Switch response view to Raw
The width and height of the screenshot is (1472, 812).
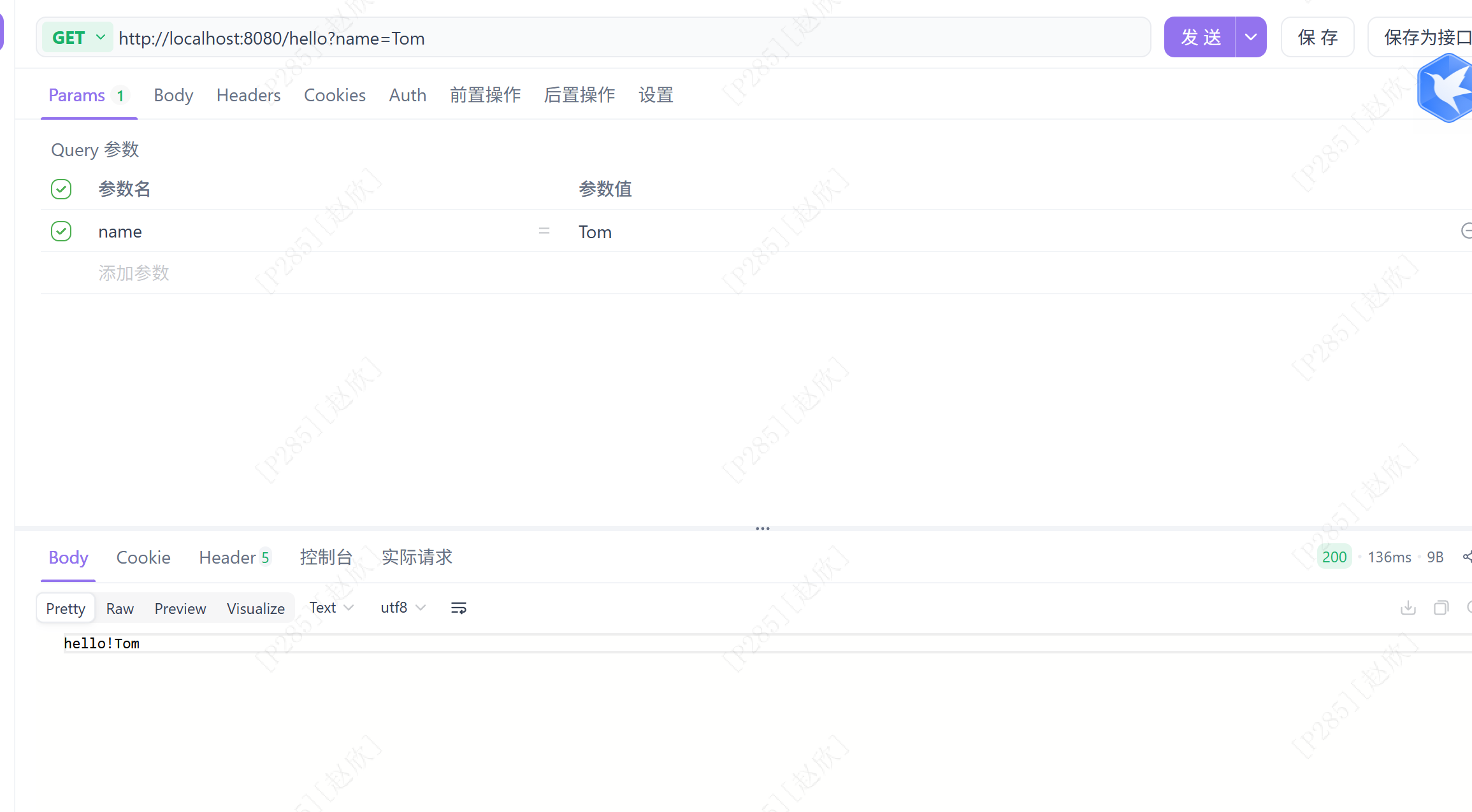click(x=120, y=609)
